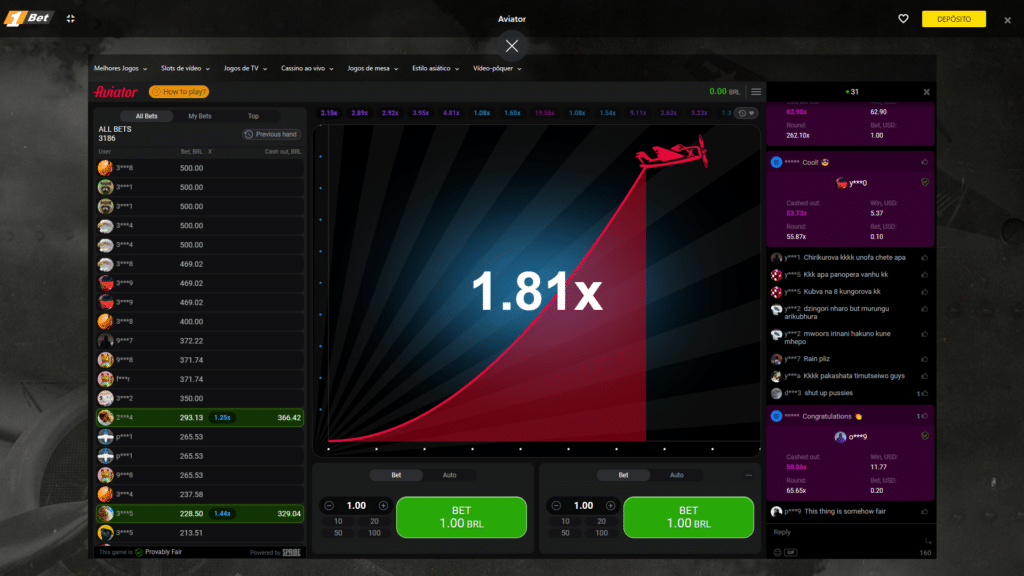The image size is (1024, 576).
Task: Open the 19.56x round in the history strip
Action: pyautogui.click(x=545, y=113)
